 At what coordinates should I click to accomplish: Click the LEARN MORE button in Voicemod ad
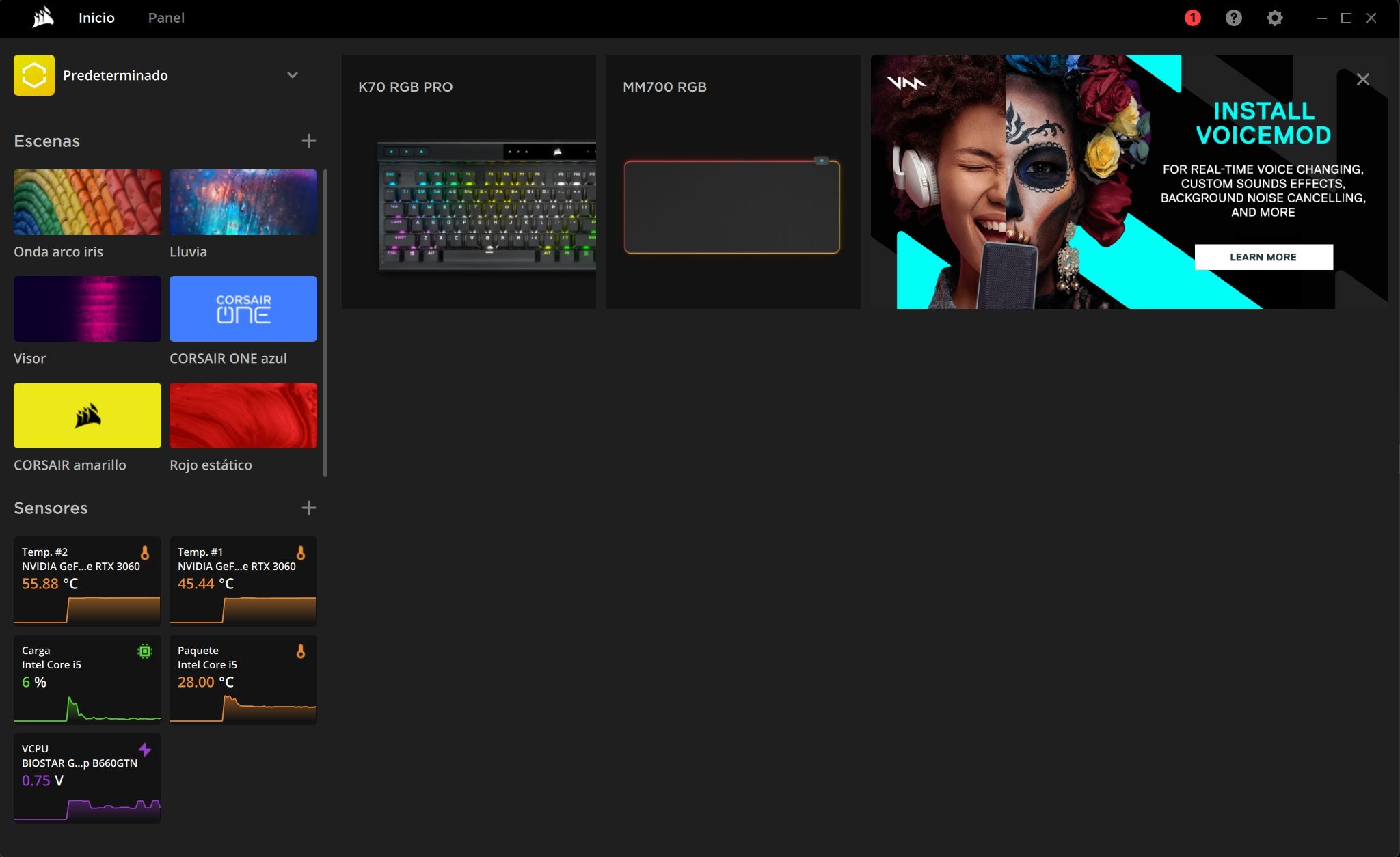(1263, 257)
